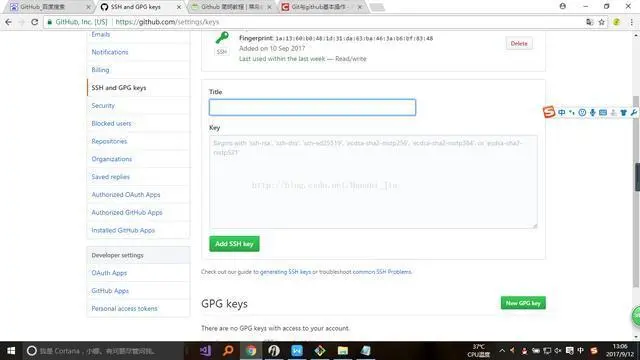This screenshot has height=360, width=640.
Task: Open the translate page icon in address bar
Action: [x=589, y=22]
